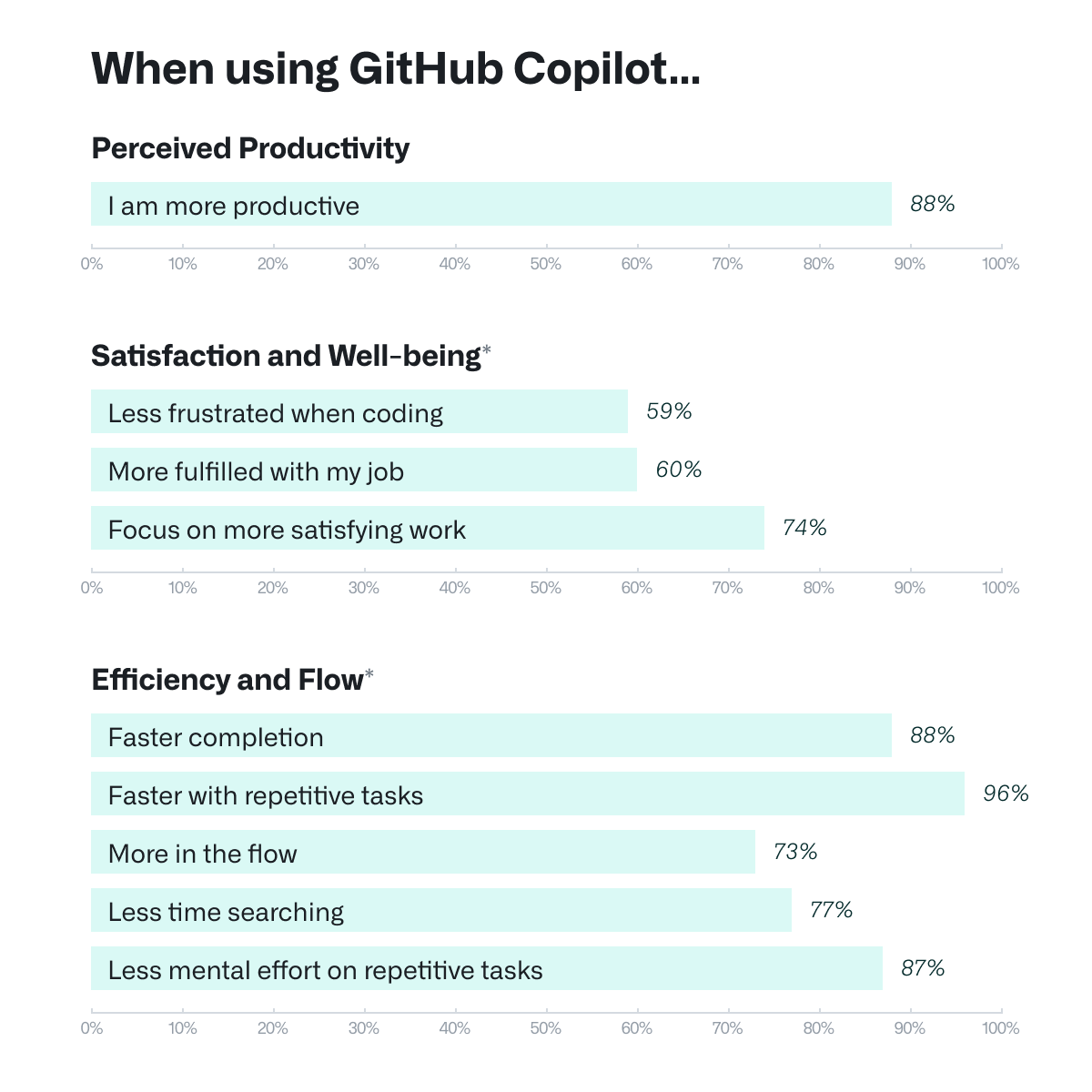Click "Less mental effort on repetitive tasks" bar

point(487,968)
